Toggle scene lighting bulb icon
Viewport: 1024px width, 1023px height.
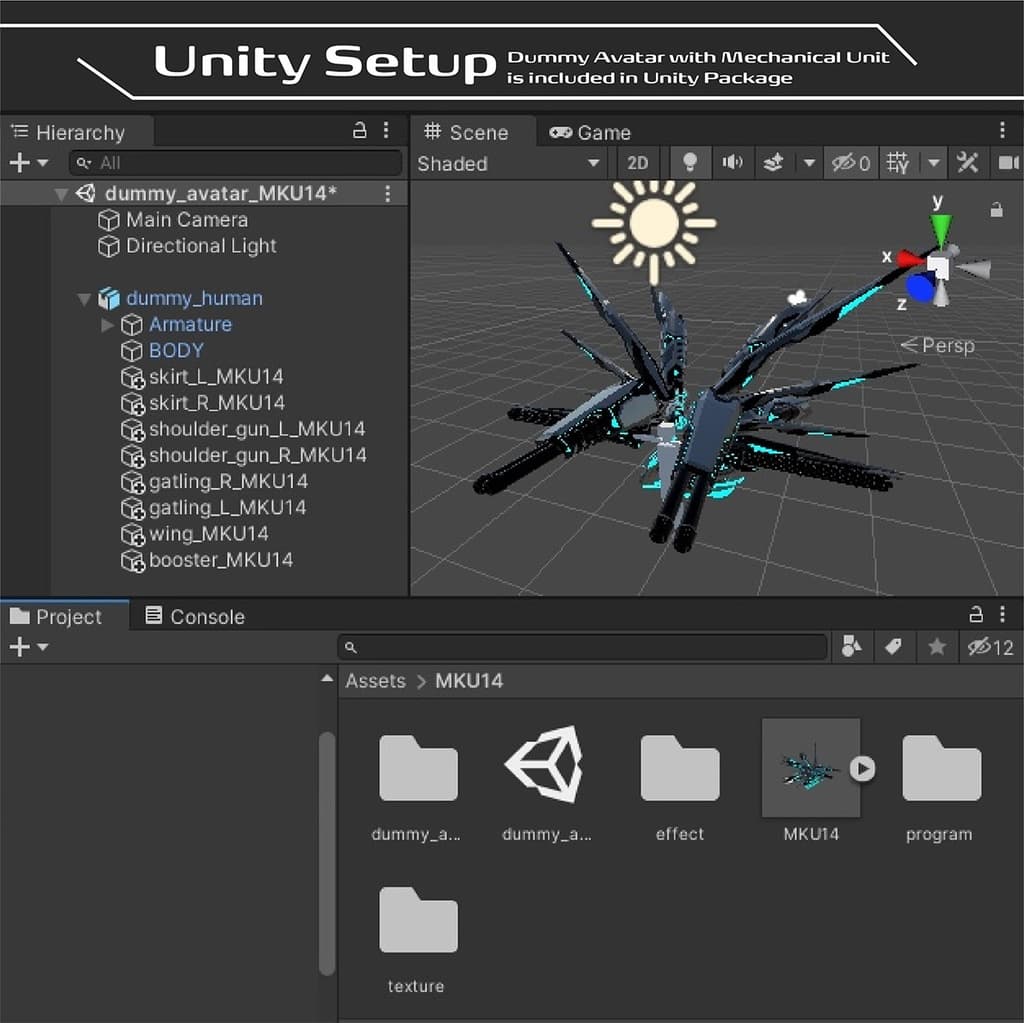(x=690, y=163)
